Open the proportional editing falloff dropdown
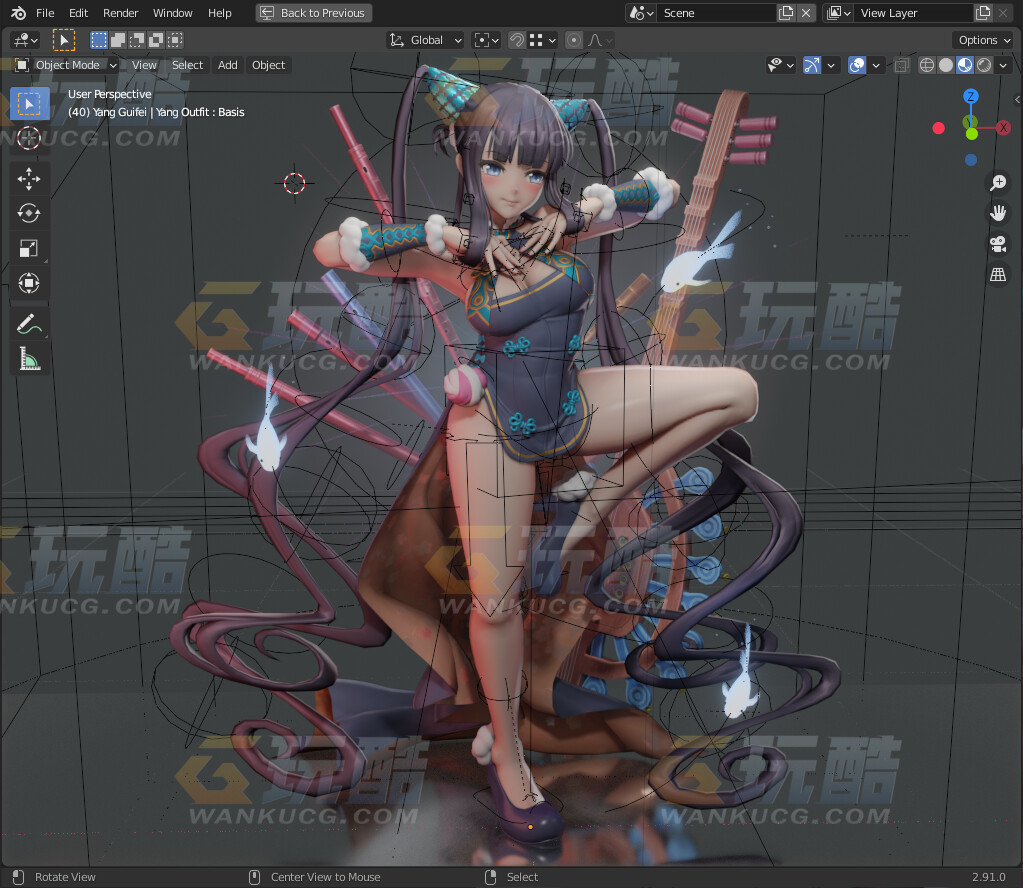 coord(600,40)
